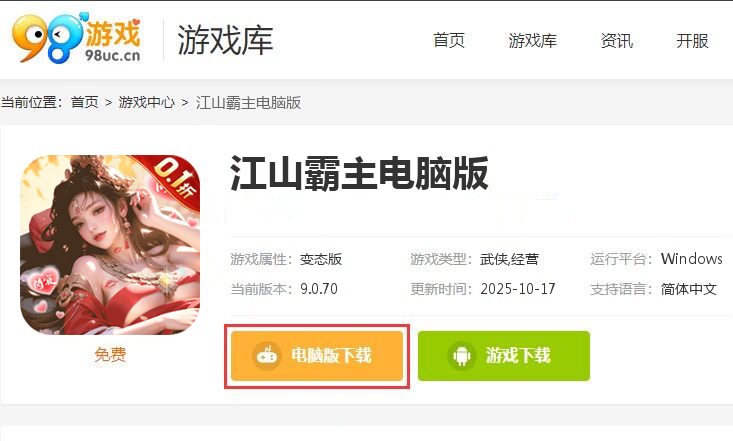
Task: Go to the 开服 navigation tab
Action: pyautogui.click(x=692, y=40)
